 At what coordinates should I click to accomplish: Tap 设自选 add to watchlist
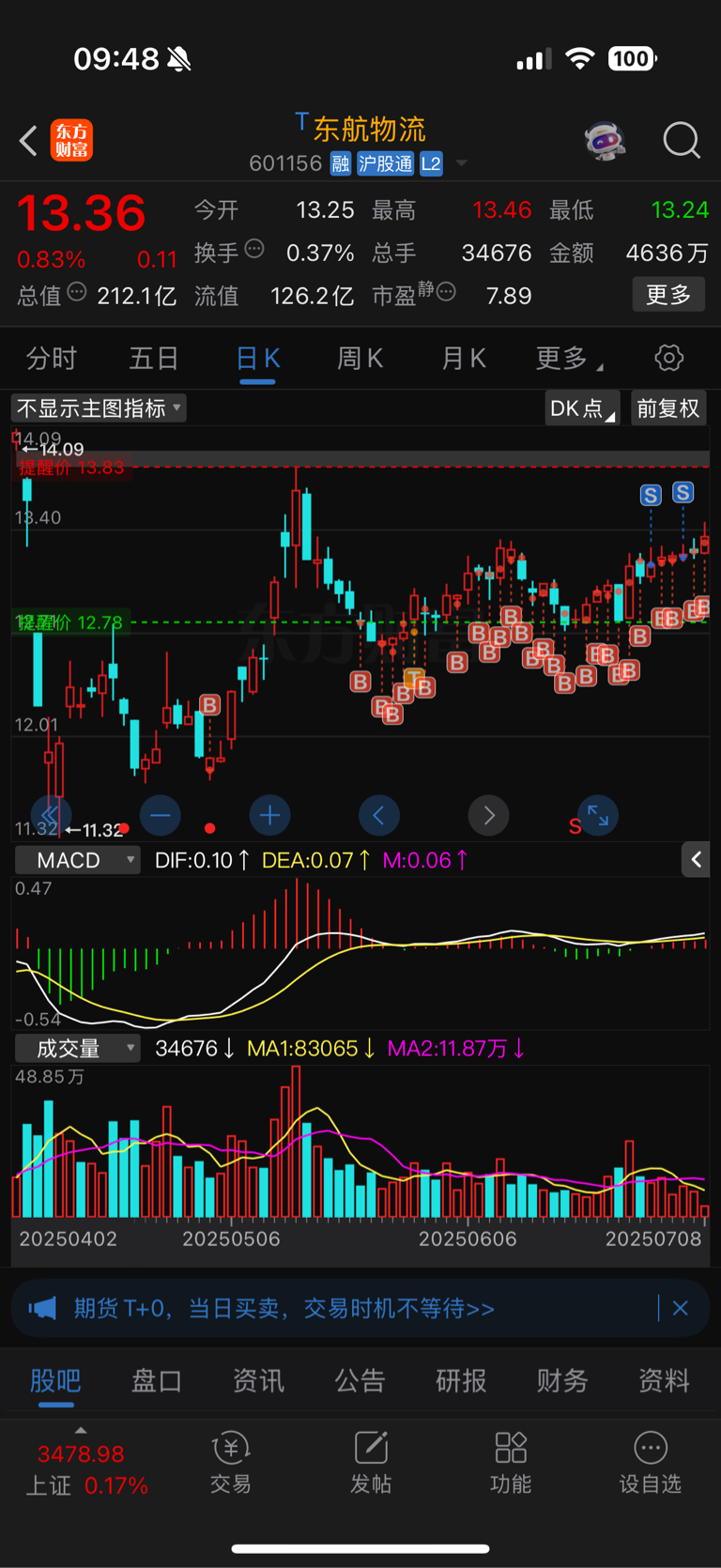point(651,1463)
